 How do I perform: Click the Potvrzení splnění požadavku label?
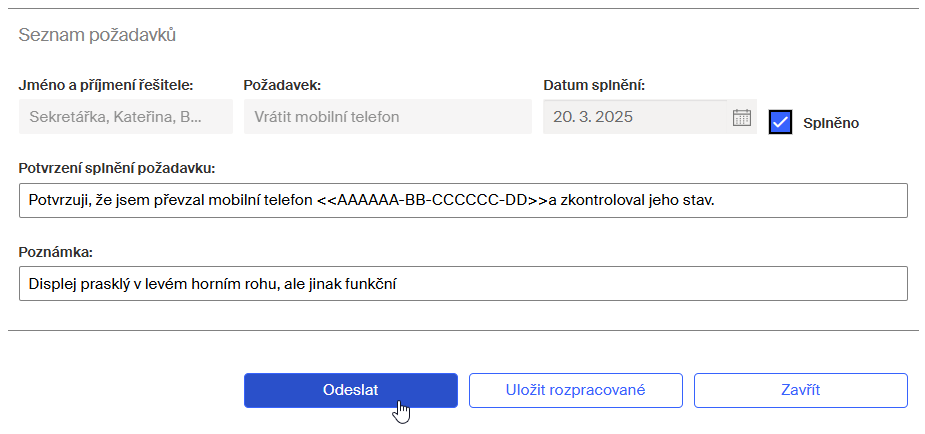click(x=117, y=169)
